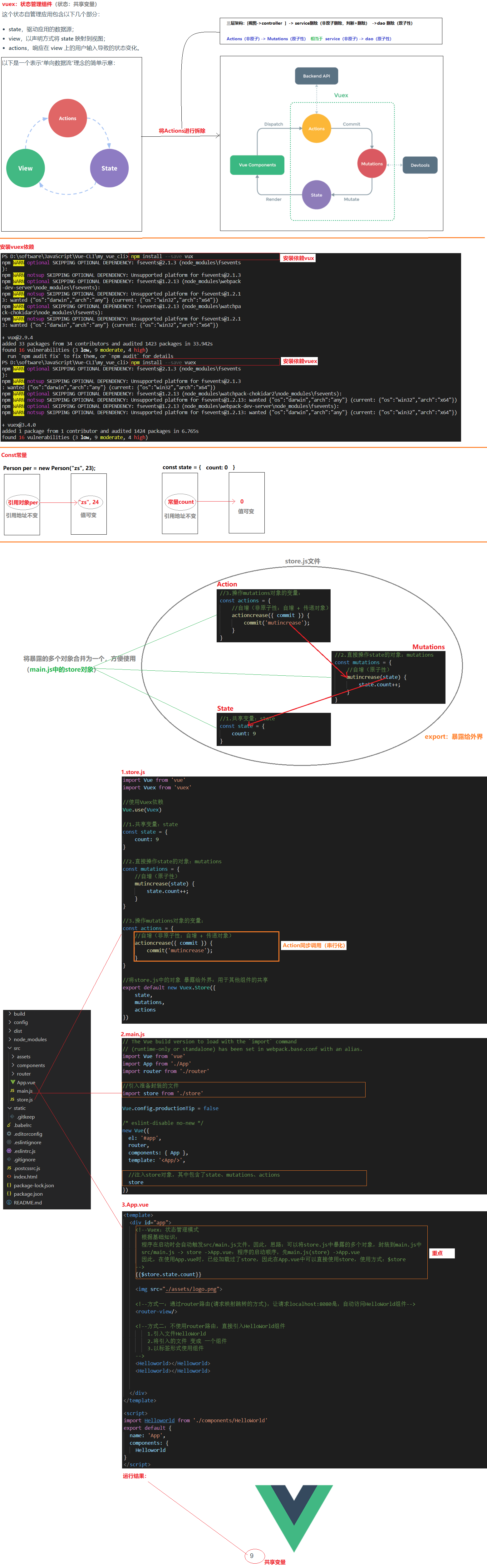The width and height of the screenshot is (487, 1568).
Task: Click the HTML brackets icon for index.html
Action: coord(9,1177)
